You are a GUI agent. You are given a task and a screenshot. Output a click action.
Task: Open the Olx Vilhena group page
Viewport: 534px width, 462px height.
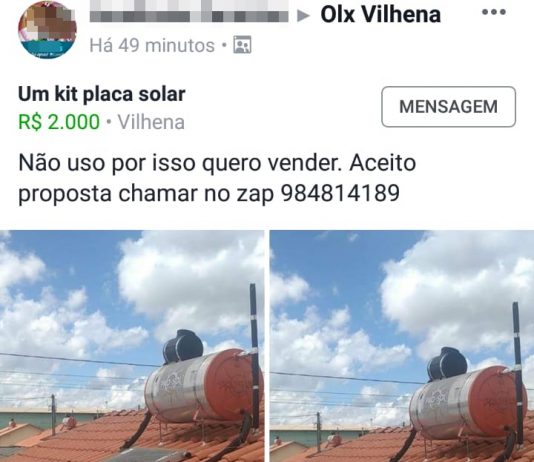[x=380, y=15]
